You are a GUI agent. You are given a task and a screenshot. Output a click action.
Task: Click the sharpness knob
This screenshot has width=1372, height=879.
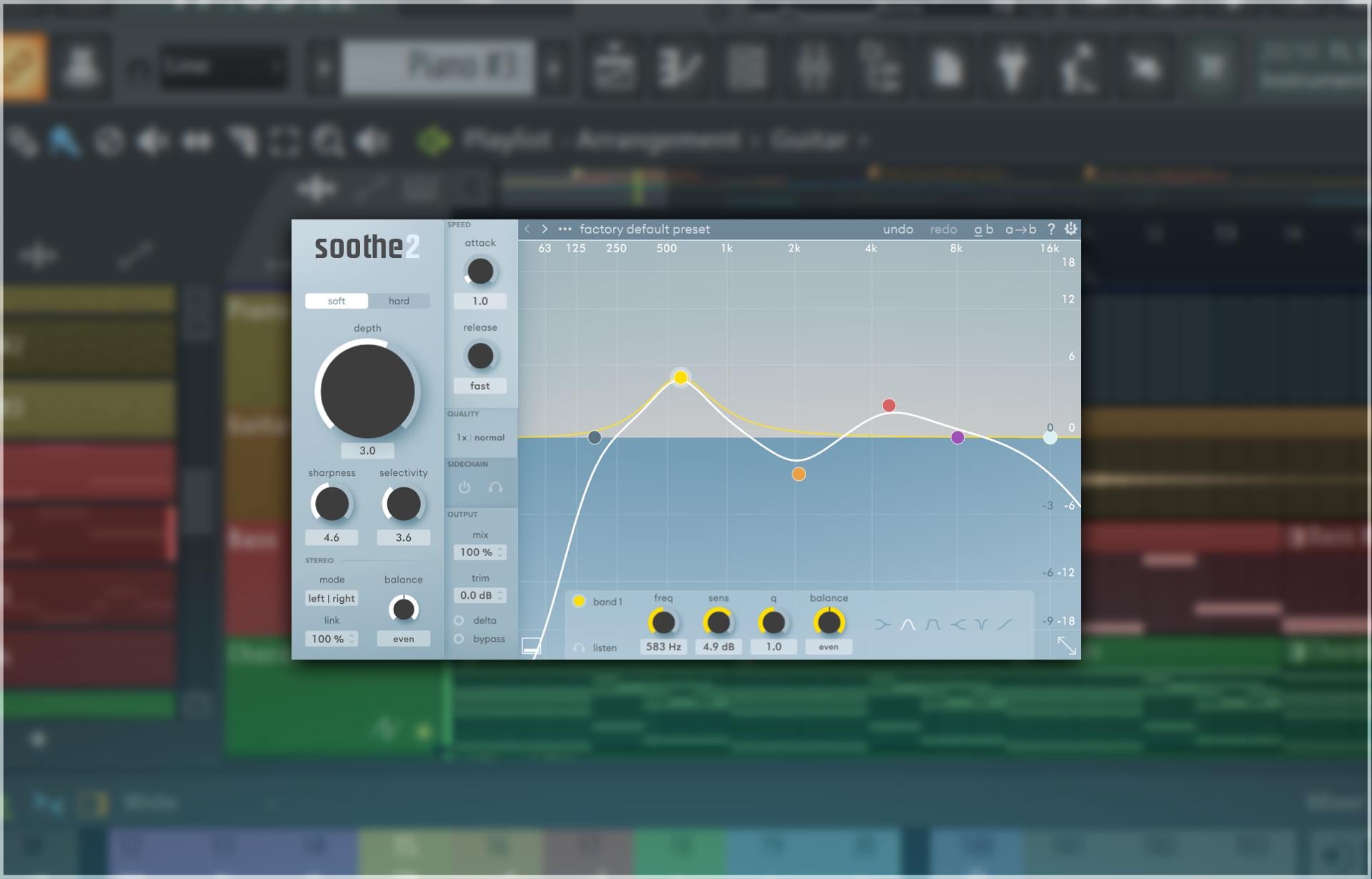(332, 505)
